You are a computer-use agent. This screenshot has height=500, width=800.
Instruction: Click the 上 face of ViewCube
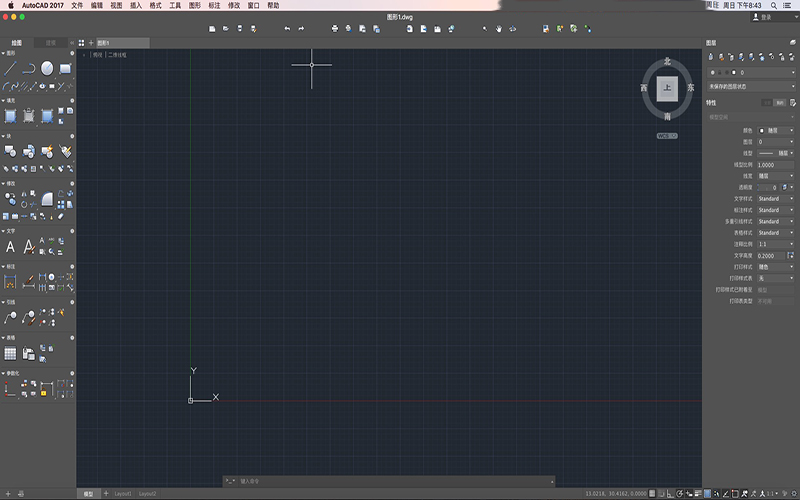click(667, 88)
